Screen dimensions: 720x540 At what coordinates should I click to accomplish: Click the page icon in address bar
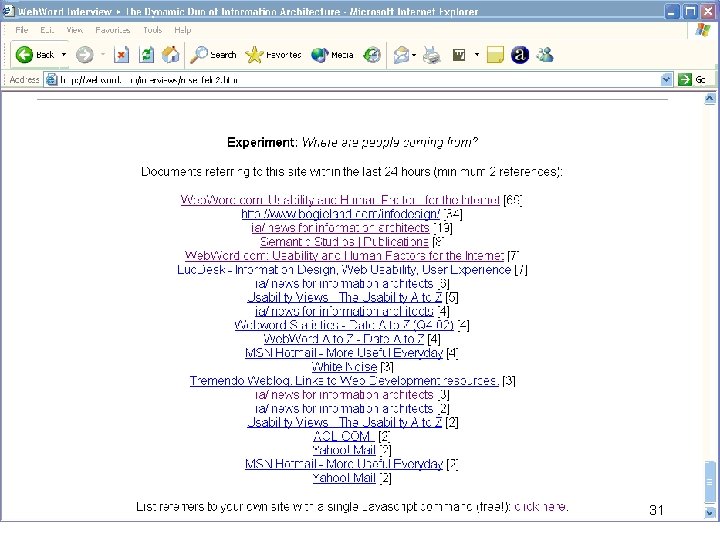coord(51,80)
